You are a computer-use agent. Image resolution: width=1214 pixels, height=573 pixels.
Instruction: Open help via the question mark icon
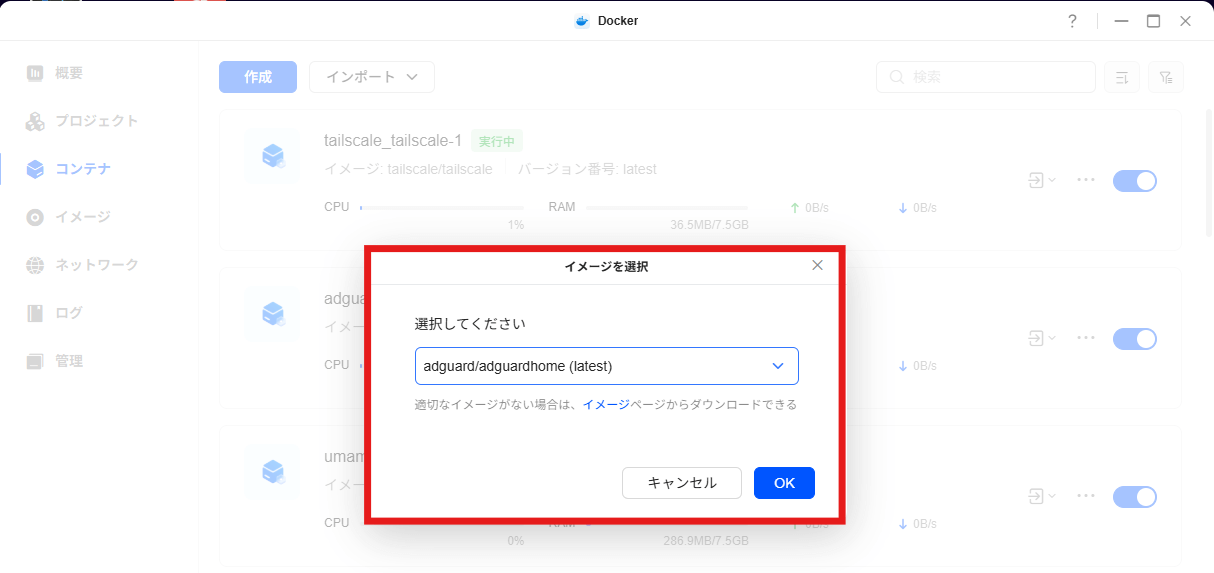(1072, 21)
